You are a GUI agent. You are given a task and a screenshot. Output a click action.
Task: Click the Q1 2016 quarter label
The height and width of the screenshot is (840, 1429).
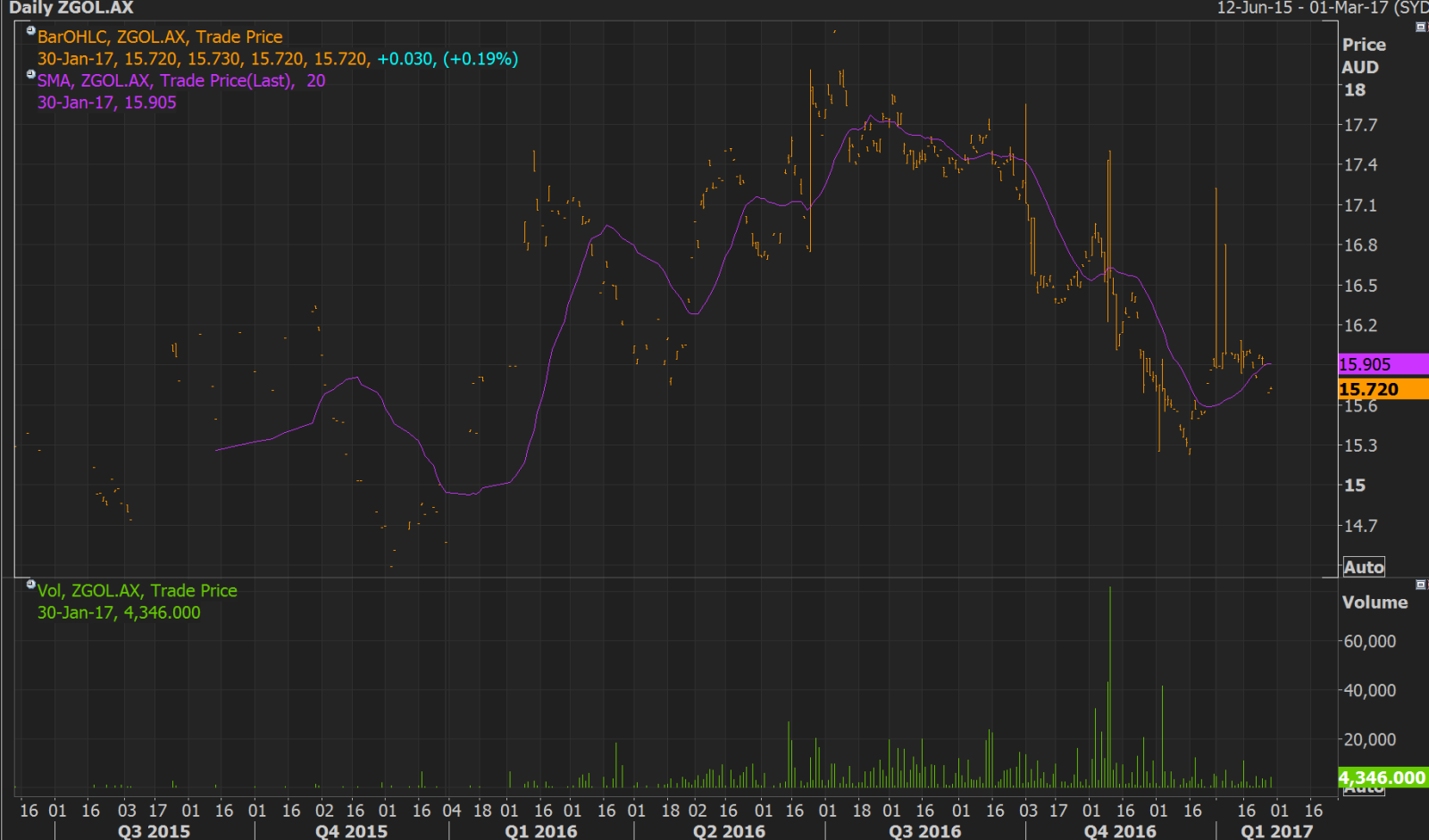click(x=541, y=831)
